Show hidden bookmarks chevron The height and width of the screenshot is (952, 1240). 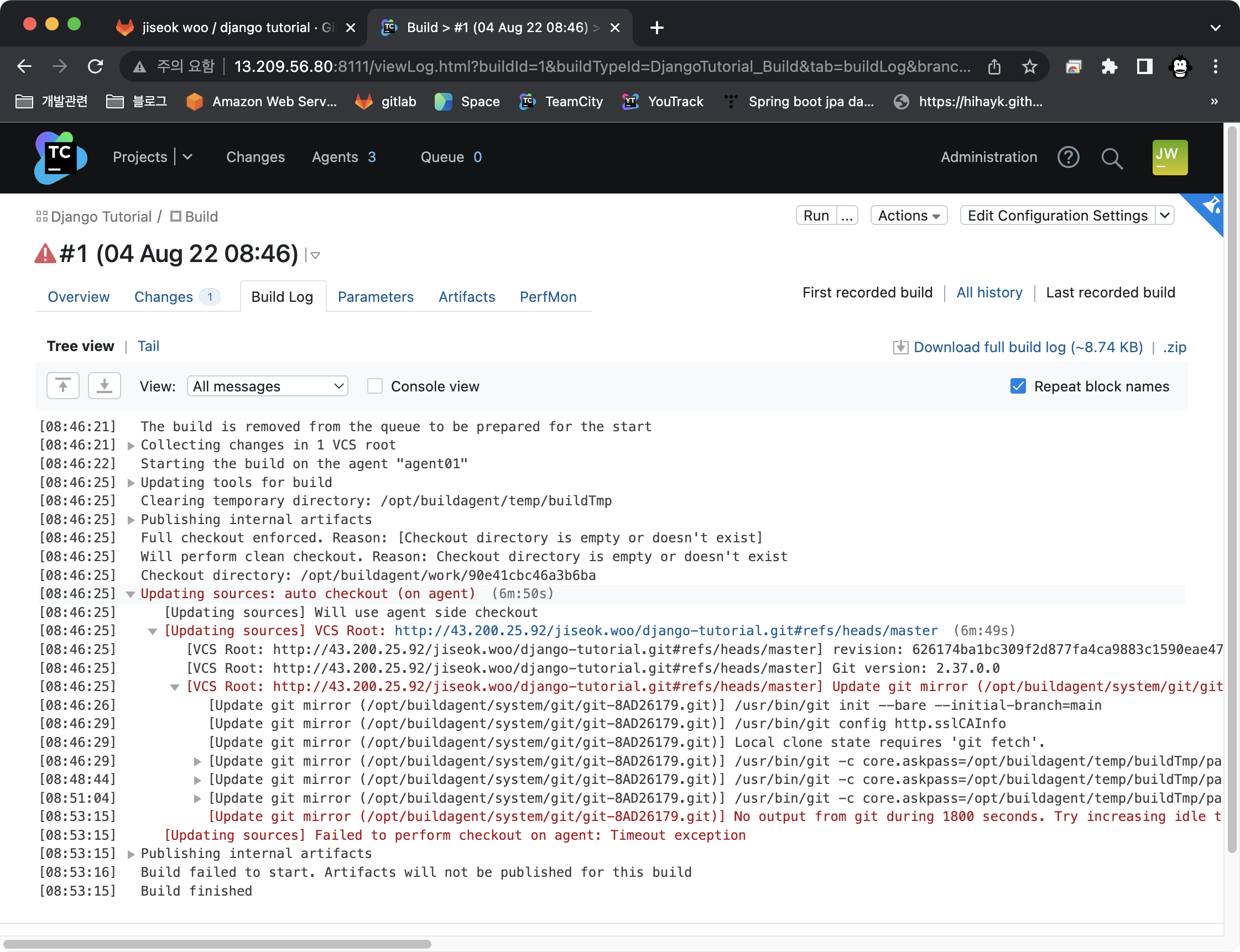point(1214,101)
